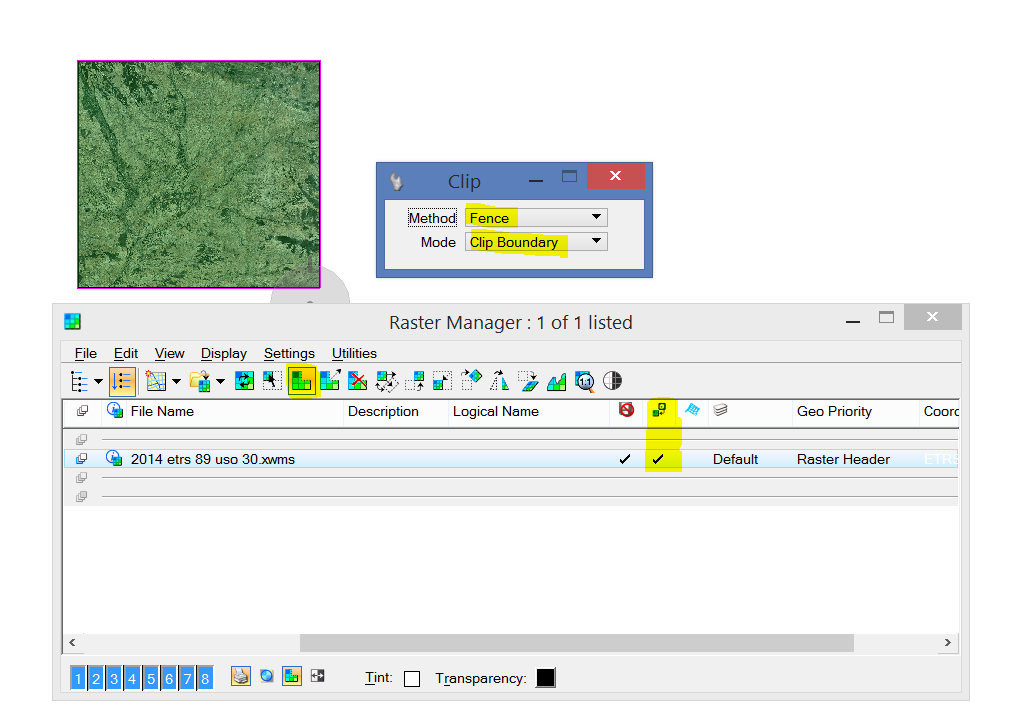The width and height of the screenshot is (1023, 728).
Task: Click the hierarchy tree display icon
Action: point(79,382)
